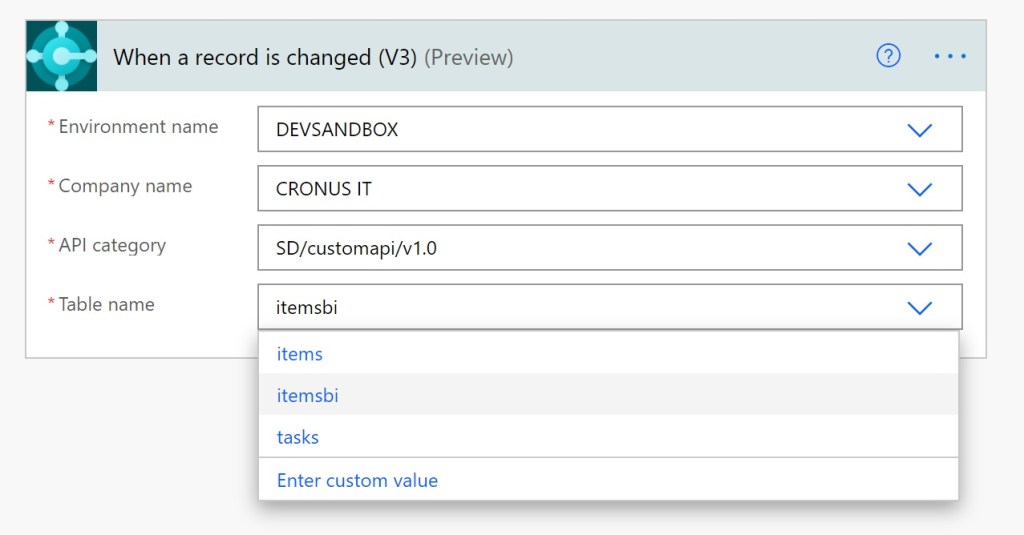
Task: Expand the Company name dropdown arrow
Action: (918, 189)
